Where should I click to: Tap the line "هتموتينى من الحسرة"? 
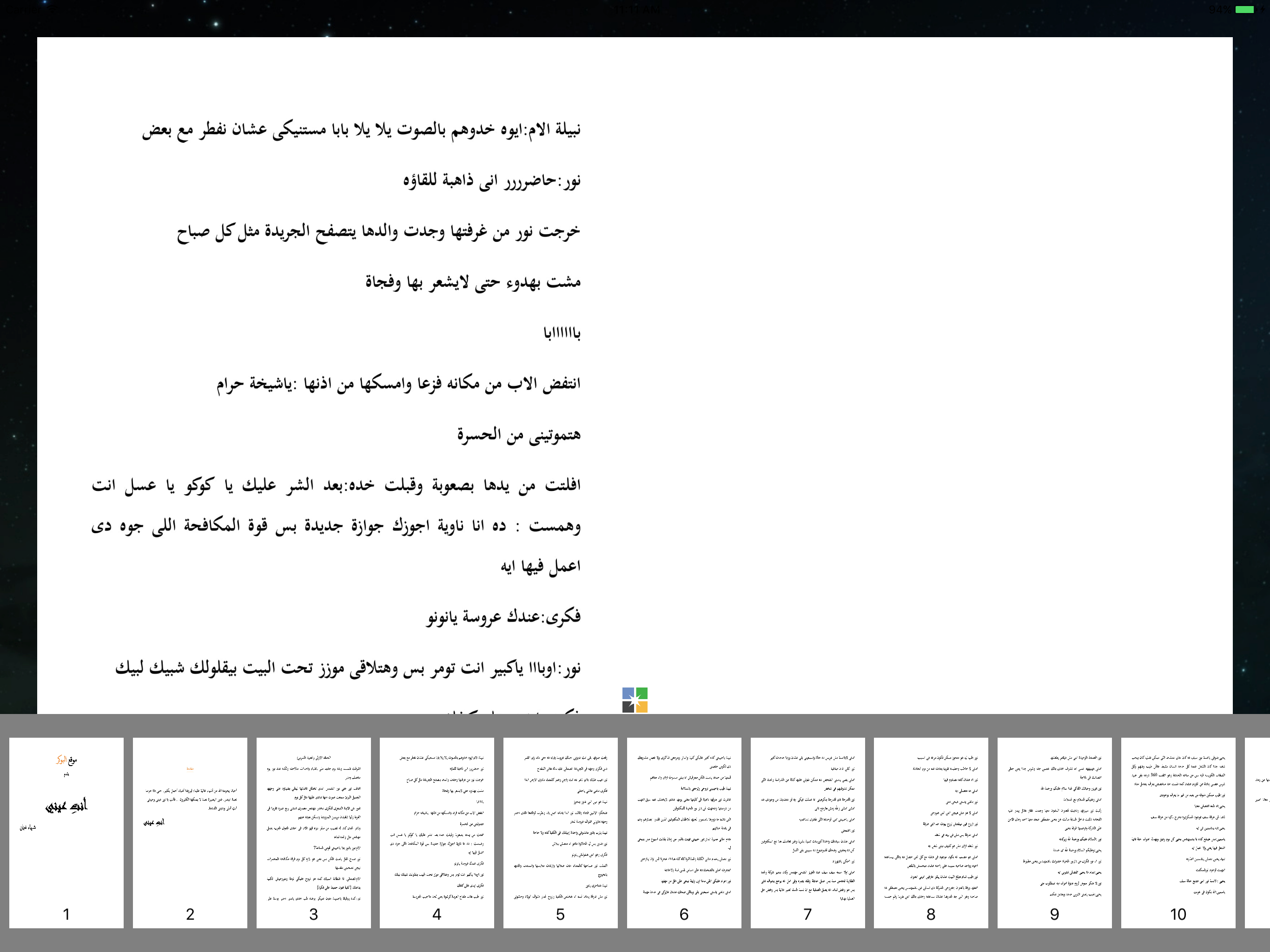519,435
